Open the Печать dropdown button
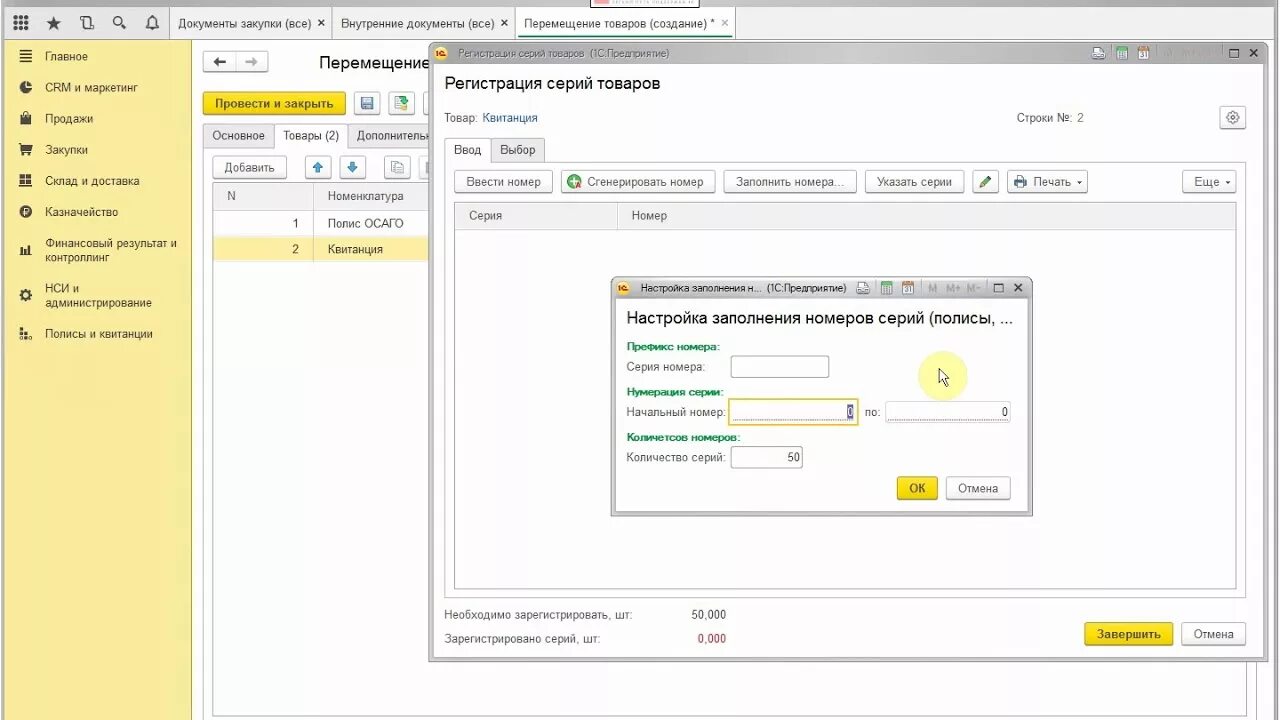Screen dimensions: 1280x720 tap(1047, 182)
